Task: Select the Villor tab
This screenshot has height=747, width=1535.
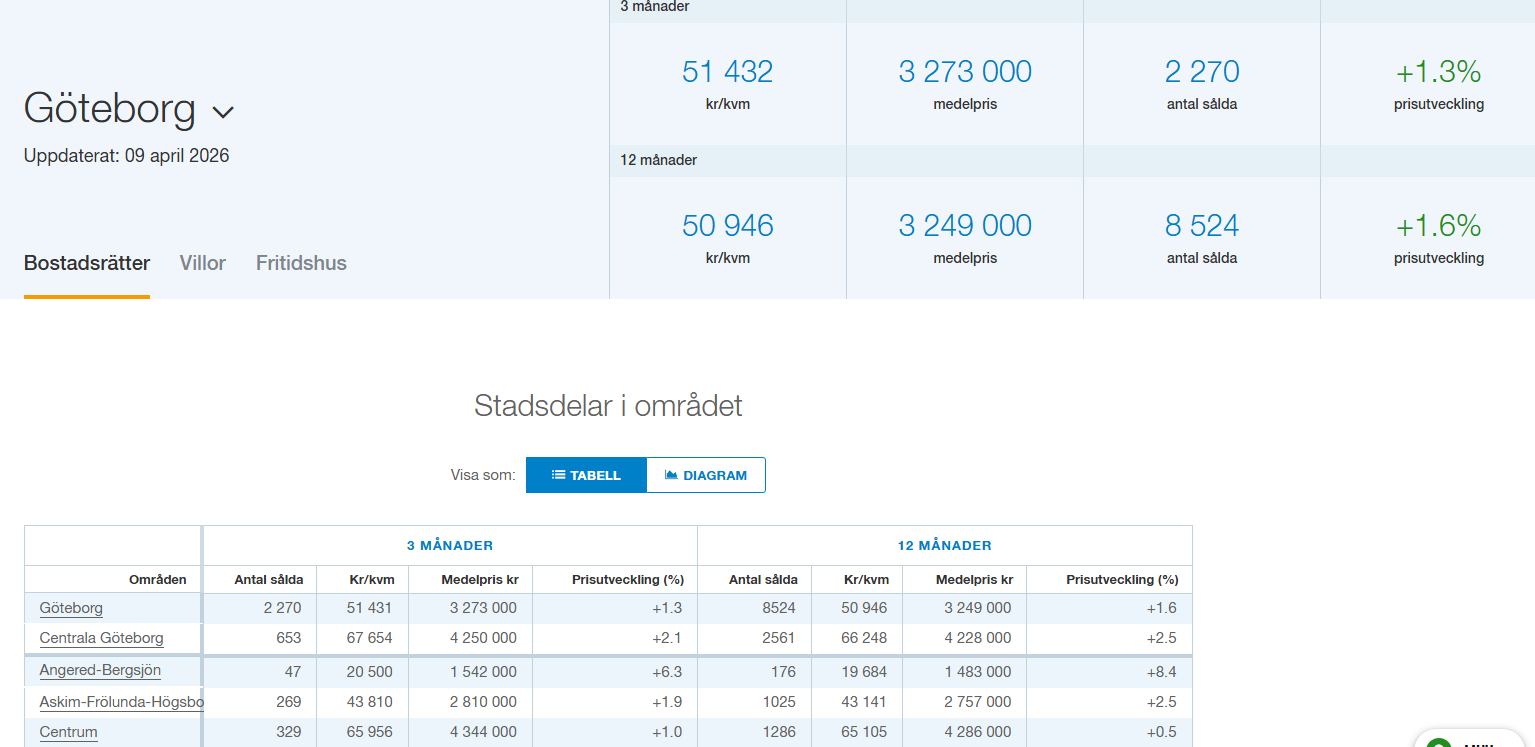Action: coord(203,264)
